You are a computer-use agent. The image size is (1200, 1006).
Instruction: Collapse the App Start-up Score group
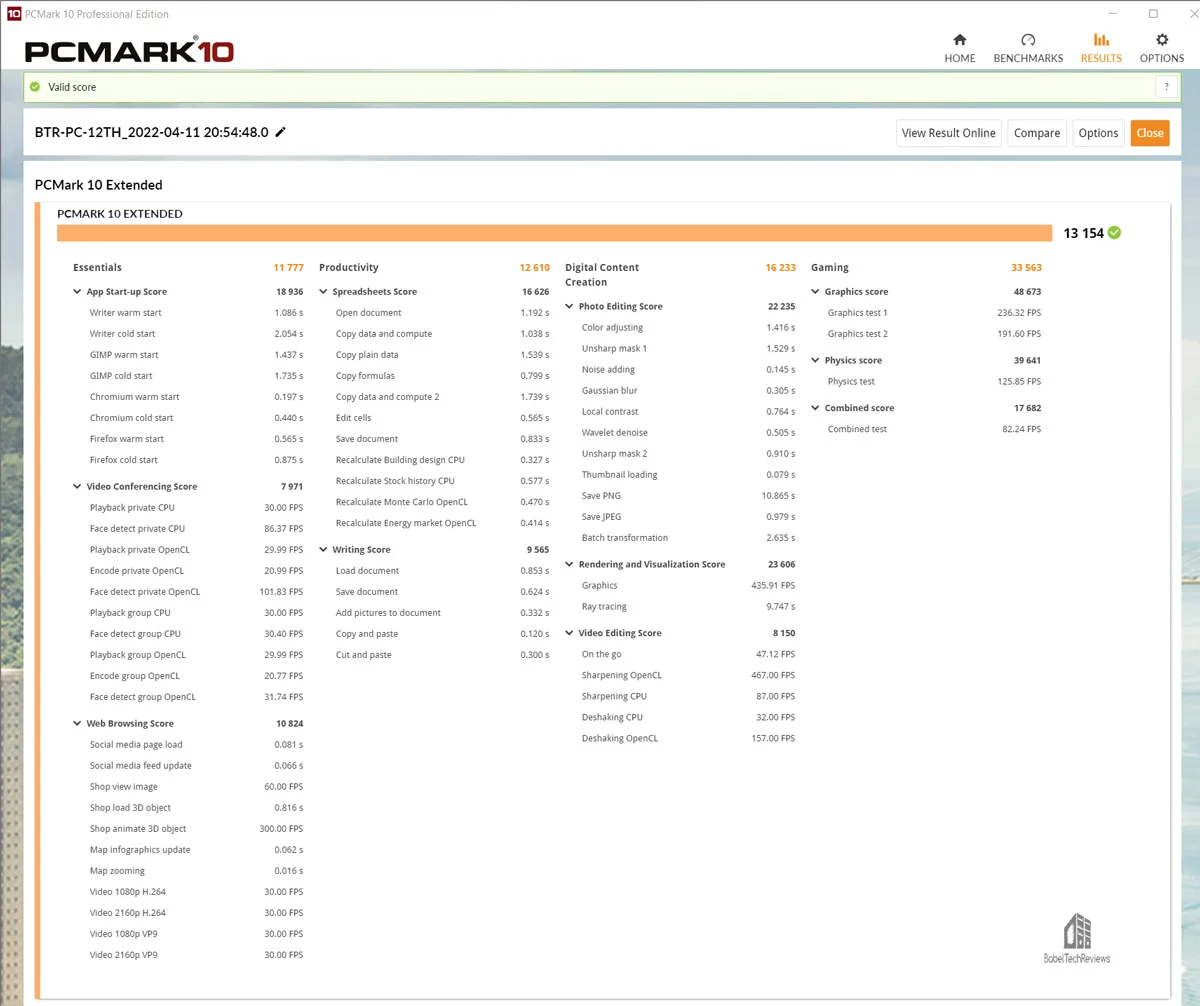click(78, 292)
